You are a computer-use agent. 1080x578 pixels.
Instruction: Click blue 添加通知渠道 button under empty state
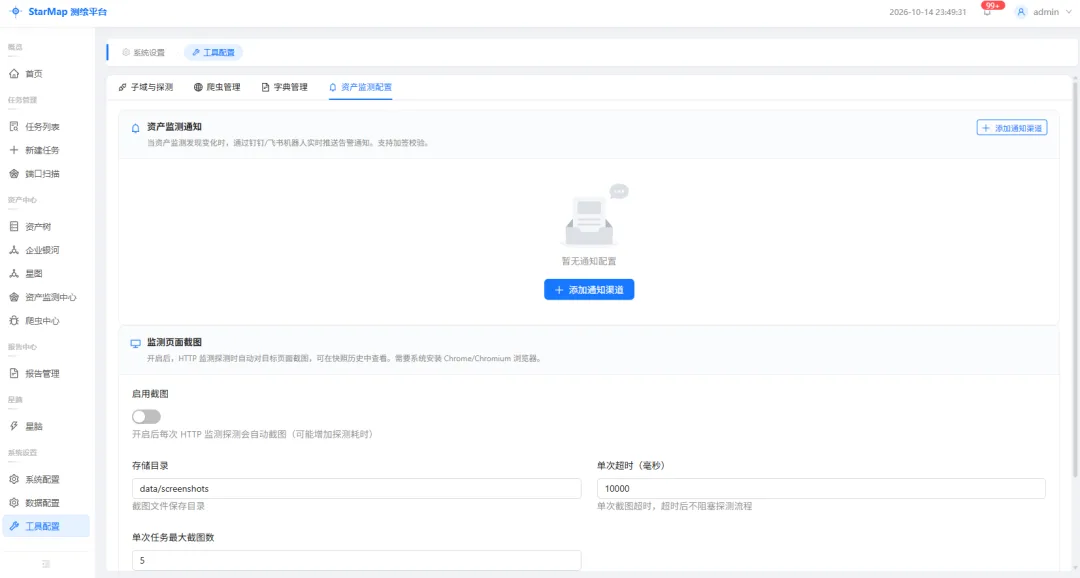point(589,289)
